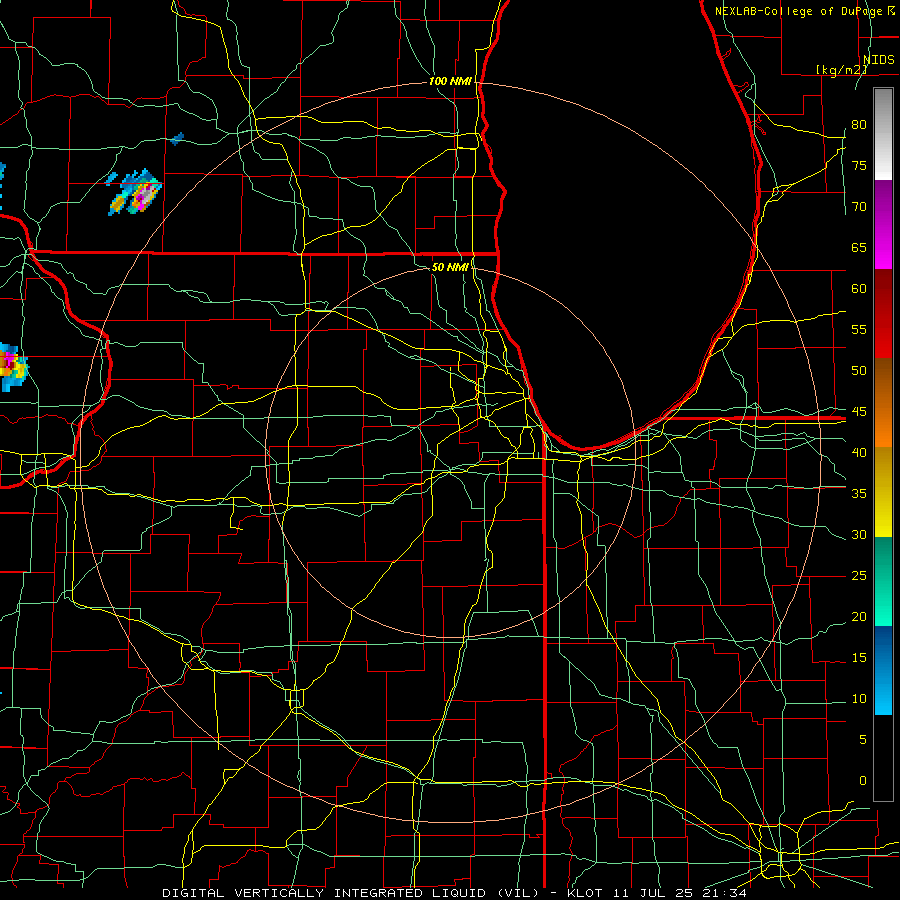Select the red segment of the color scale
Image resolution: width=900 pixels, height=900 pixels.
(883, 314)
